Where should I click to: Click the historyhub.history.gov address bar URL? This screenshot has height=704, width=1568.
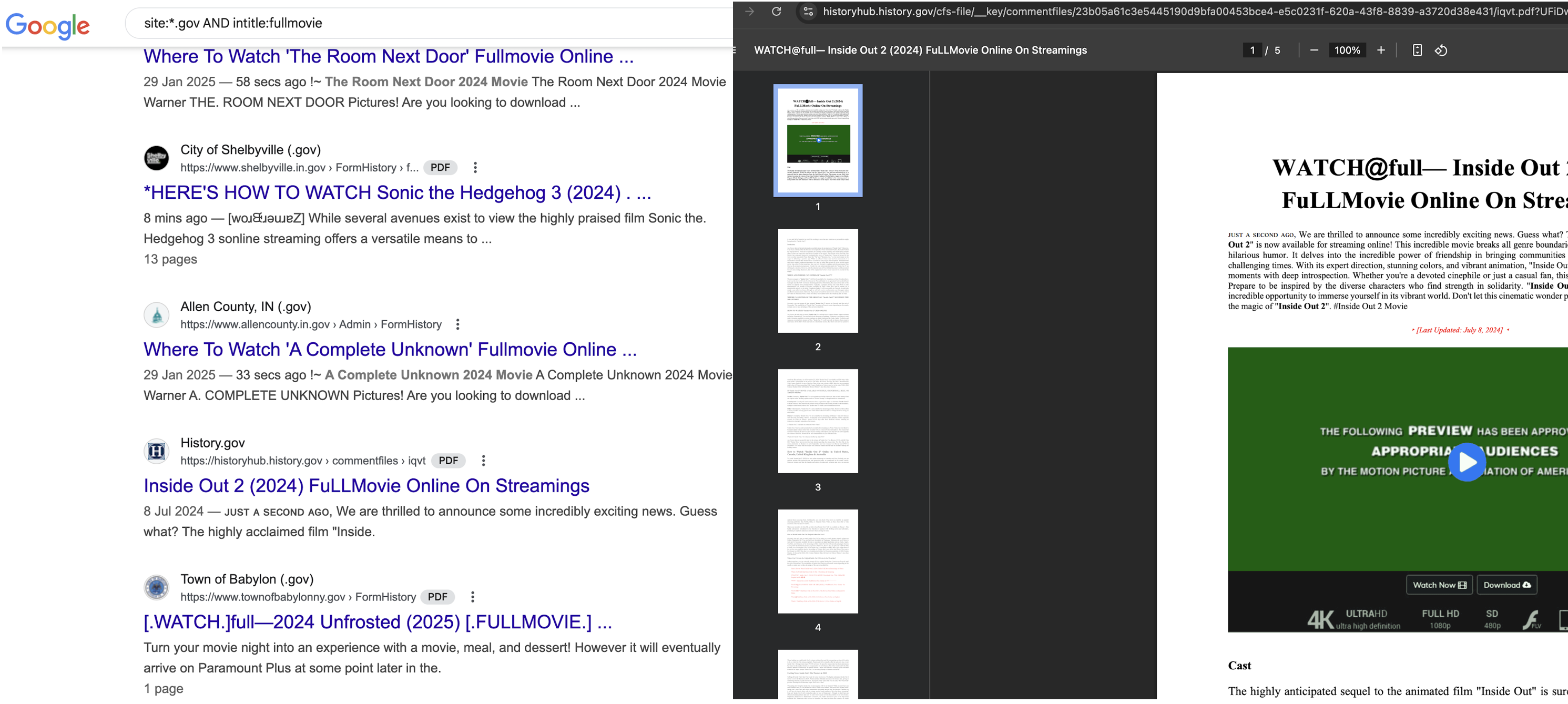(1194, 12)
